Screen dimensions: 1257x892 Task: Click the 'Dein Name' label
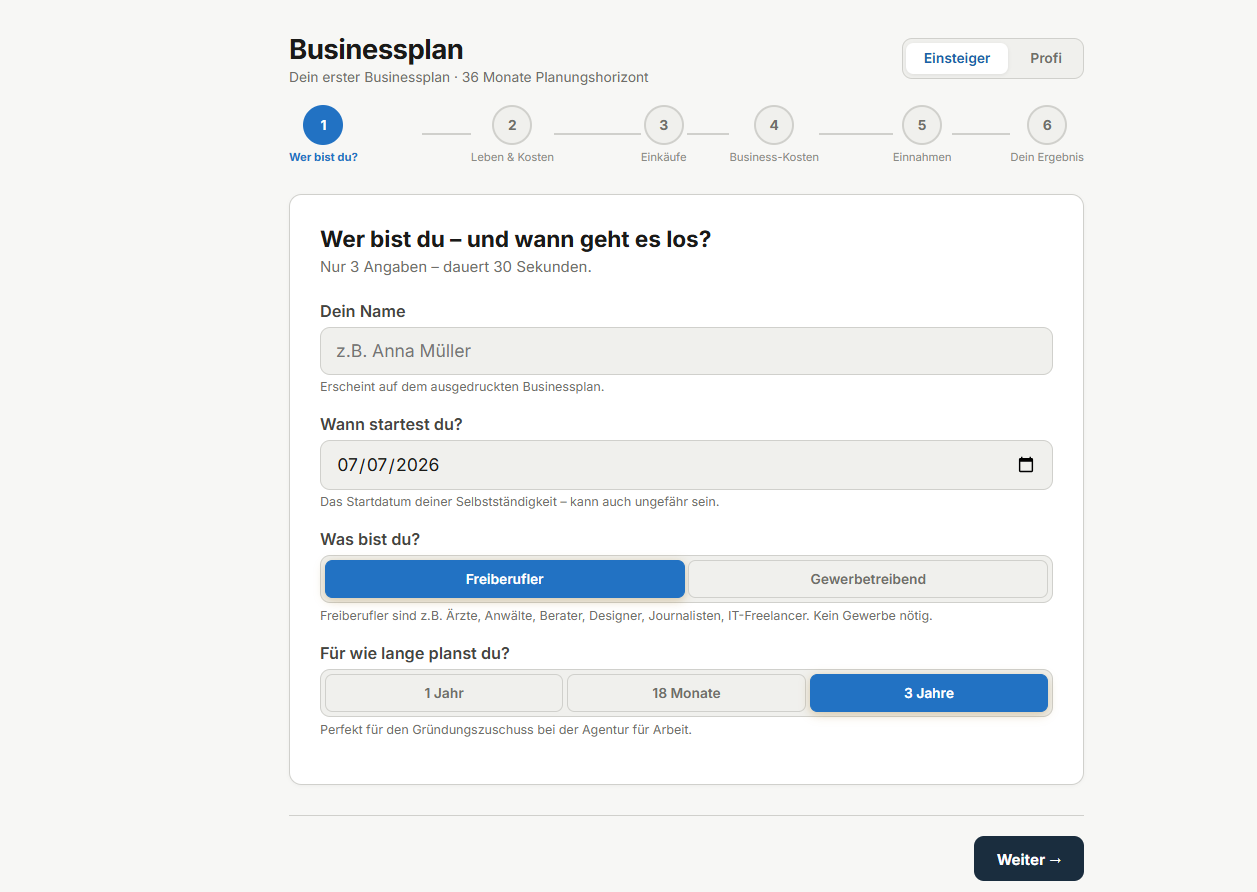coord(363,311)
